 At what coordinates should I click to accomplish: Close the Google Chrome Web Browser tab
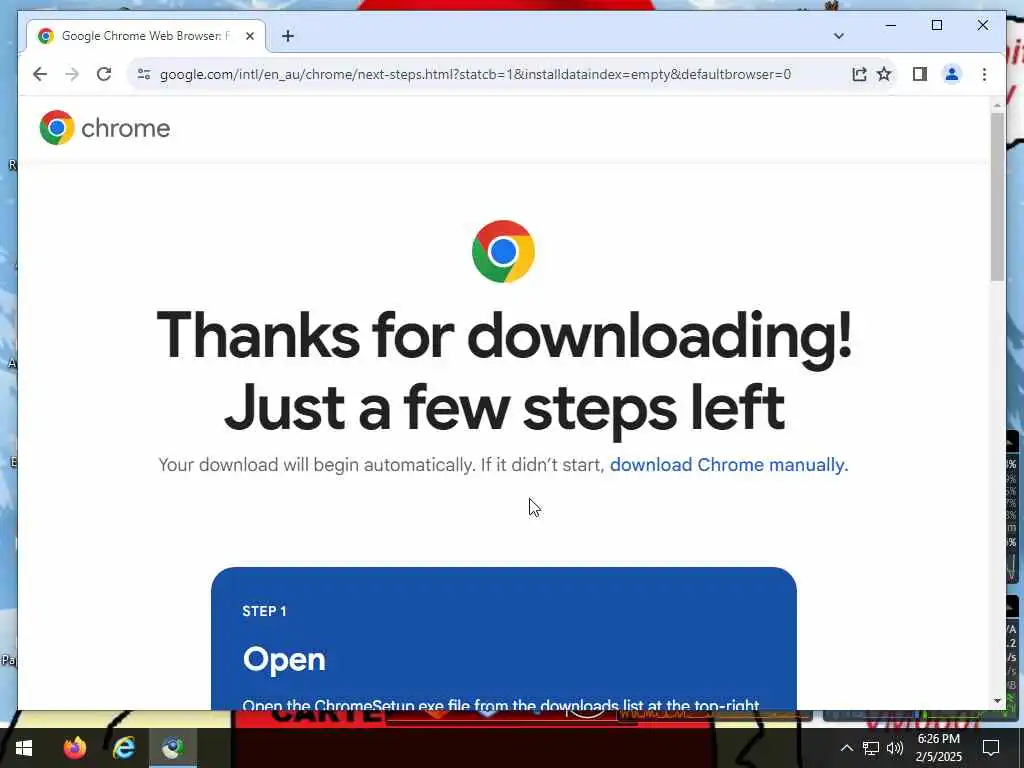[249, 36]
